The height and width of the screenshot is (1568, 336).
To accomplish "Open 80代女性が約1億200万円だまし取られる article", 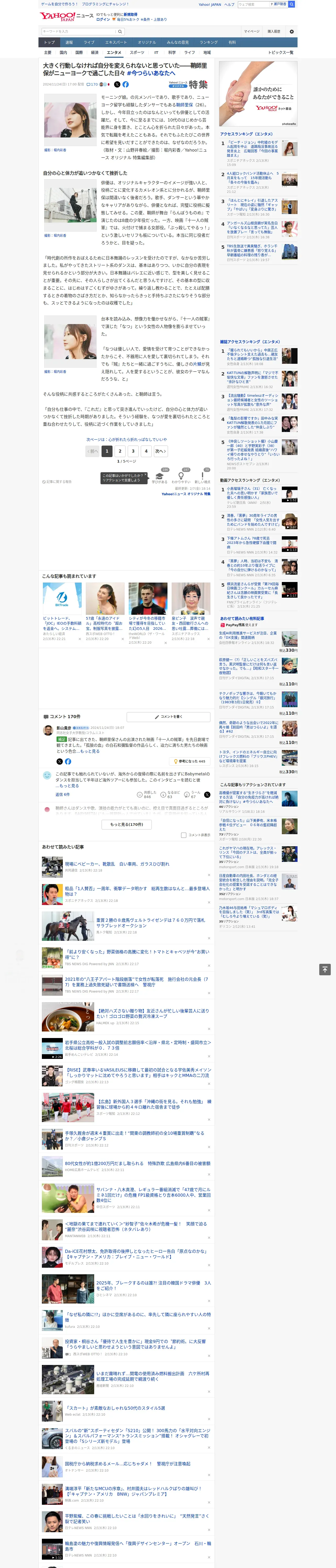I will click(138, 1163).
